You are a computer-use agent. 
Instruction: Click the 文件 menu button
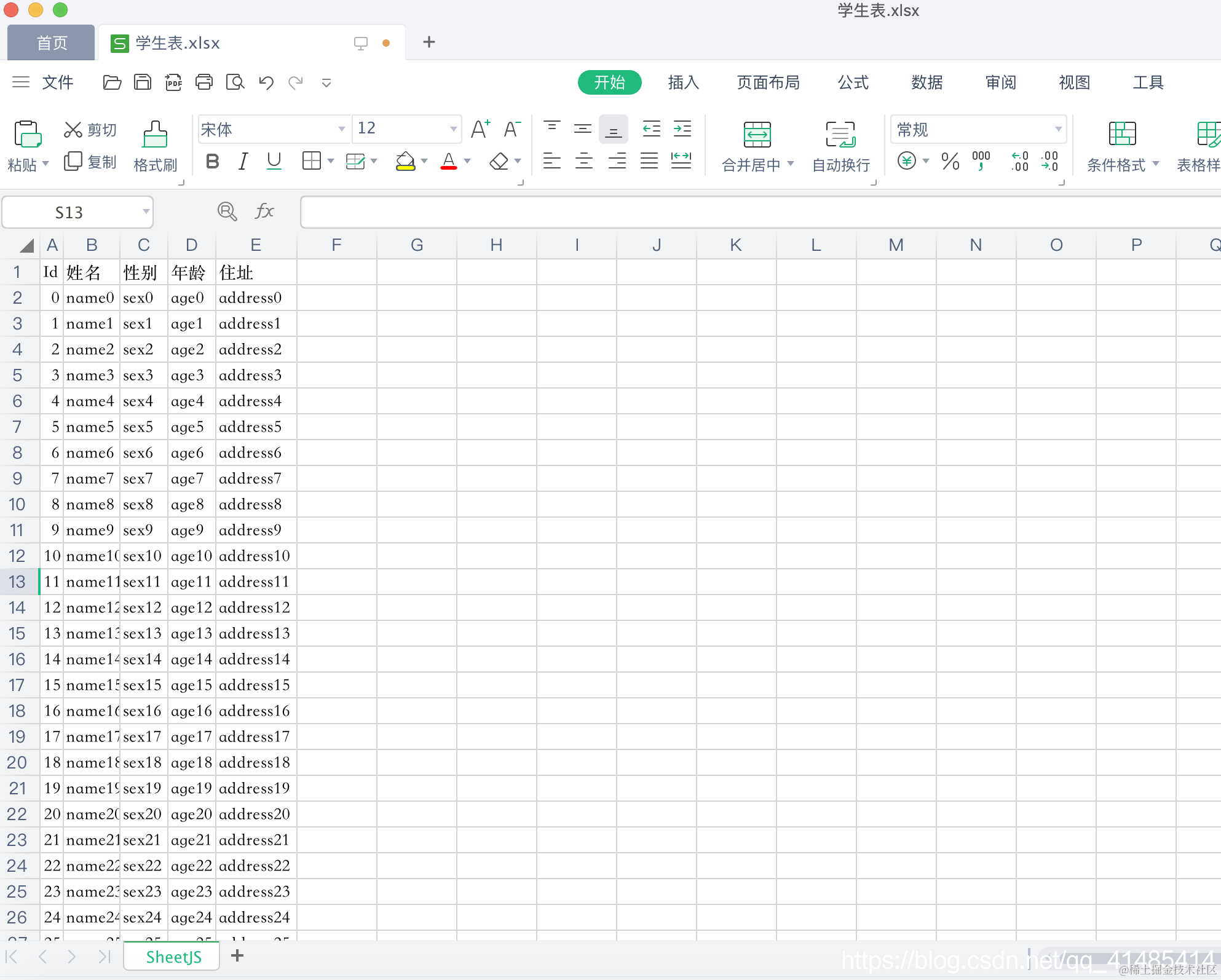point(57,82)
